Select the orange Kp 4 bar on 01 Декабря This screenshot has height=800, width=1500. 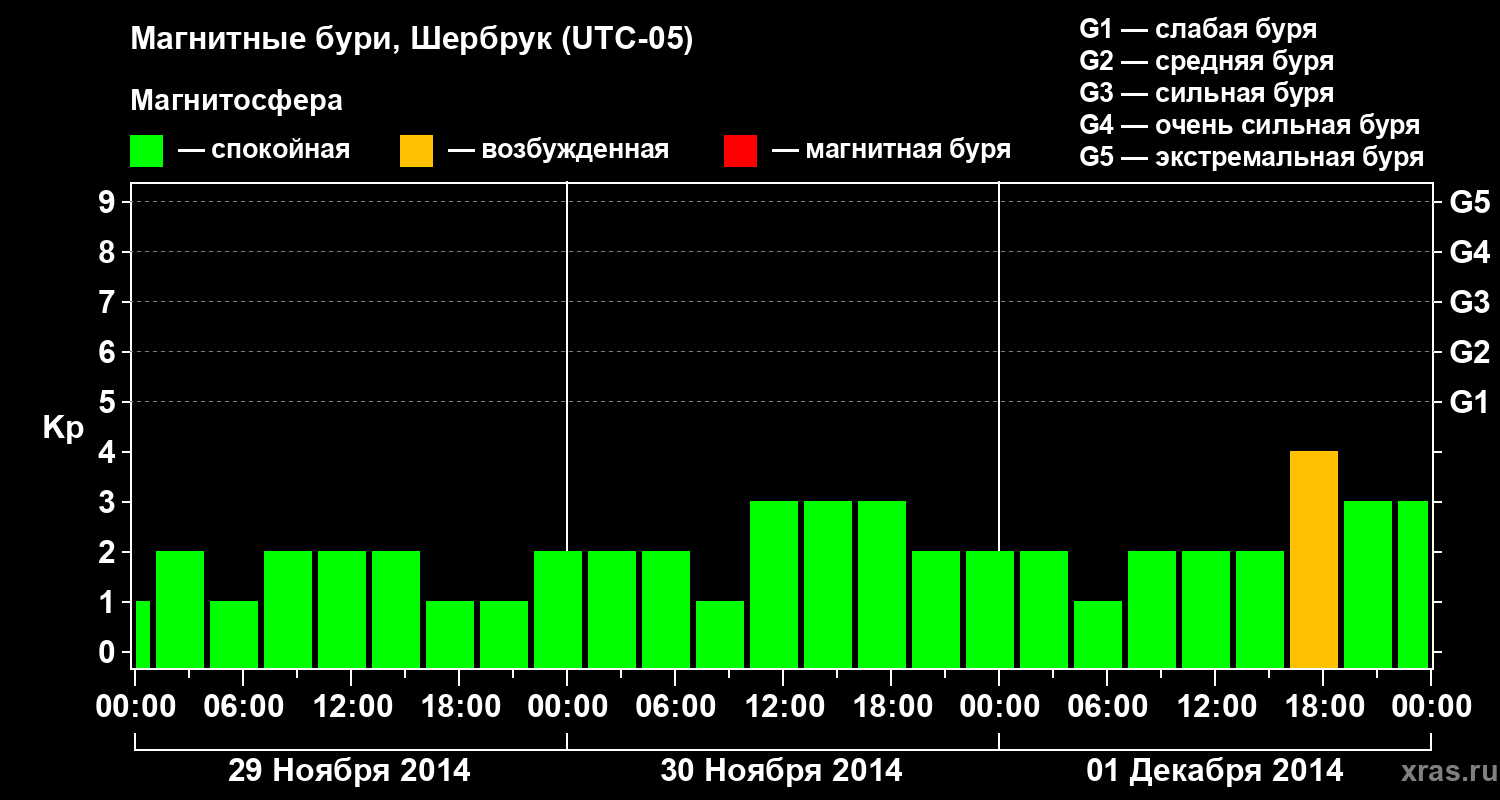coord(1314,560)
